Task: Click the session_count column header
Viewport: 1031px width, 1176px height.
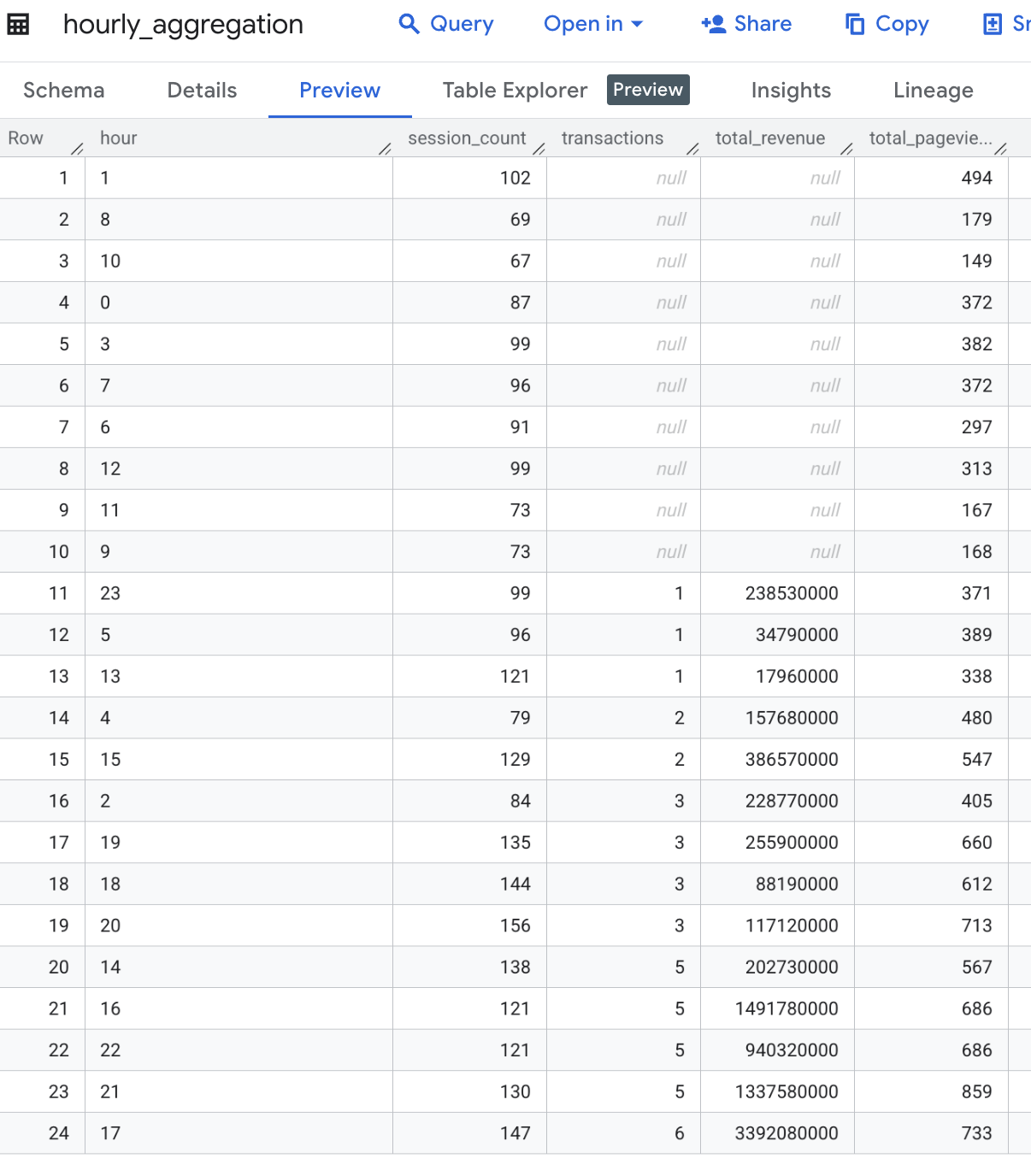Action: point(466,138)
